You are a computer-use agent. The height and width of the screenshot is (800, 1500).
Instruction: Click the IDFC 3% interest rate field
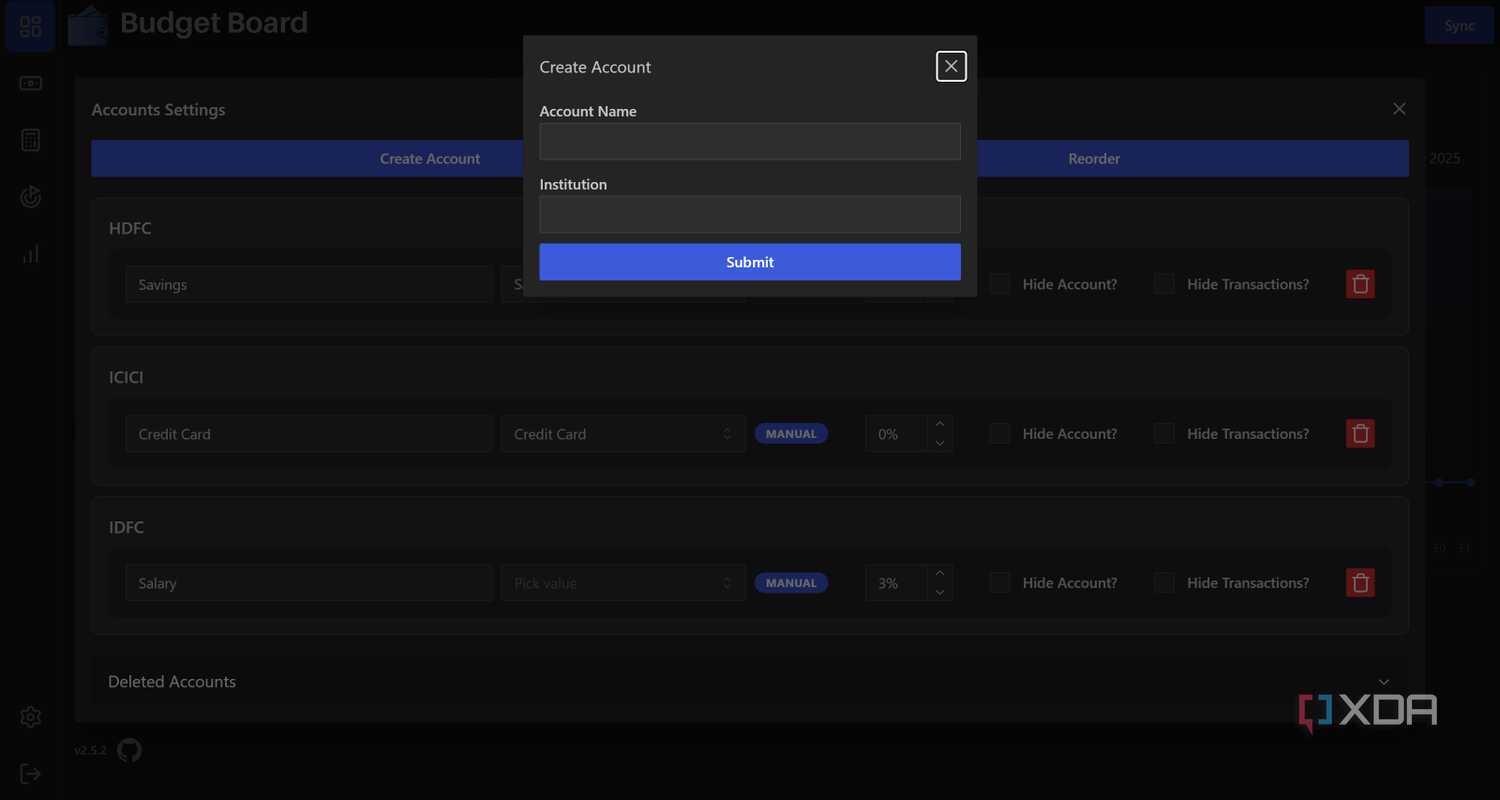[897, 583]
